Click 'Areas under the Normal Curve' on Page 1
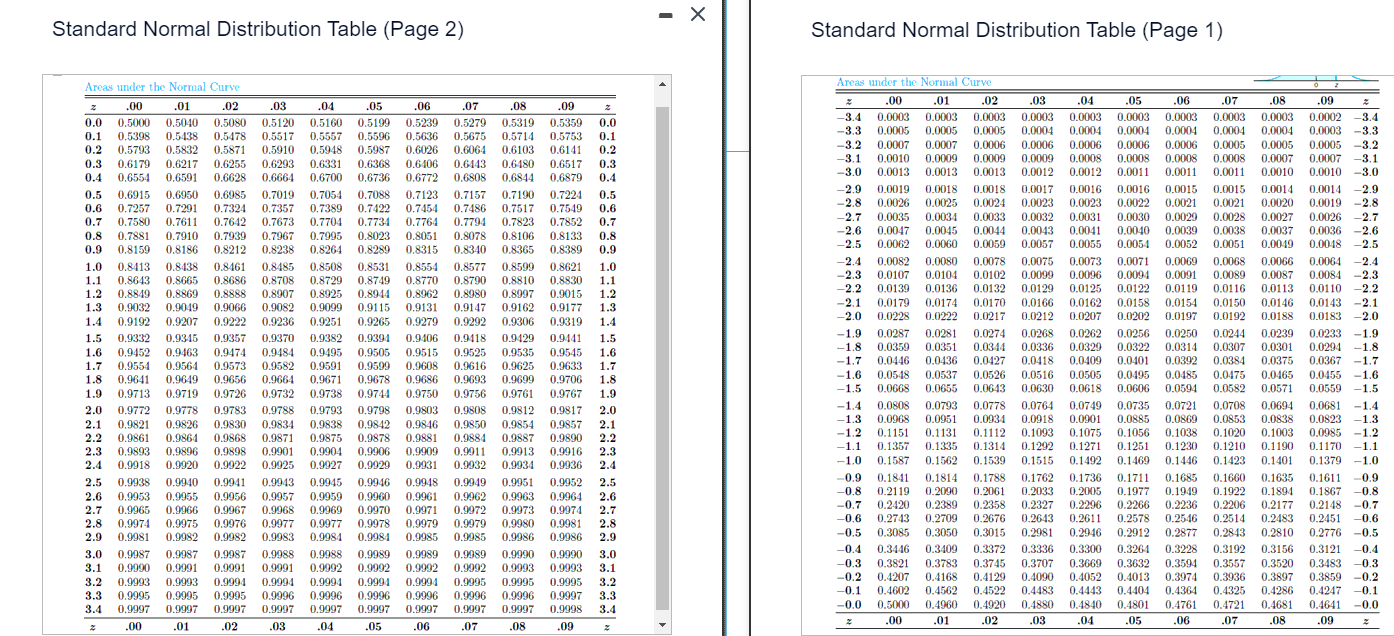 click(913, 81)
